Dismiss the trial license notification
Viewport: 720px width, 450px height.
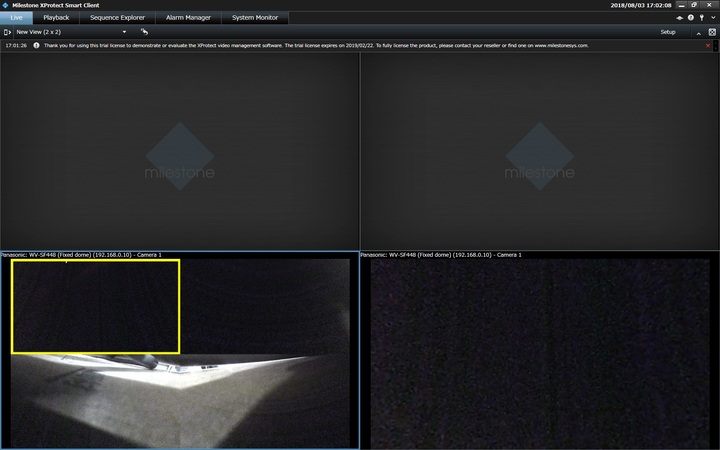point(708,46)
